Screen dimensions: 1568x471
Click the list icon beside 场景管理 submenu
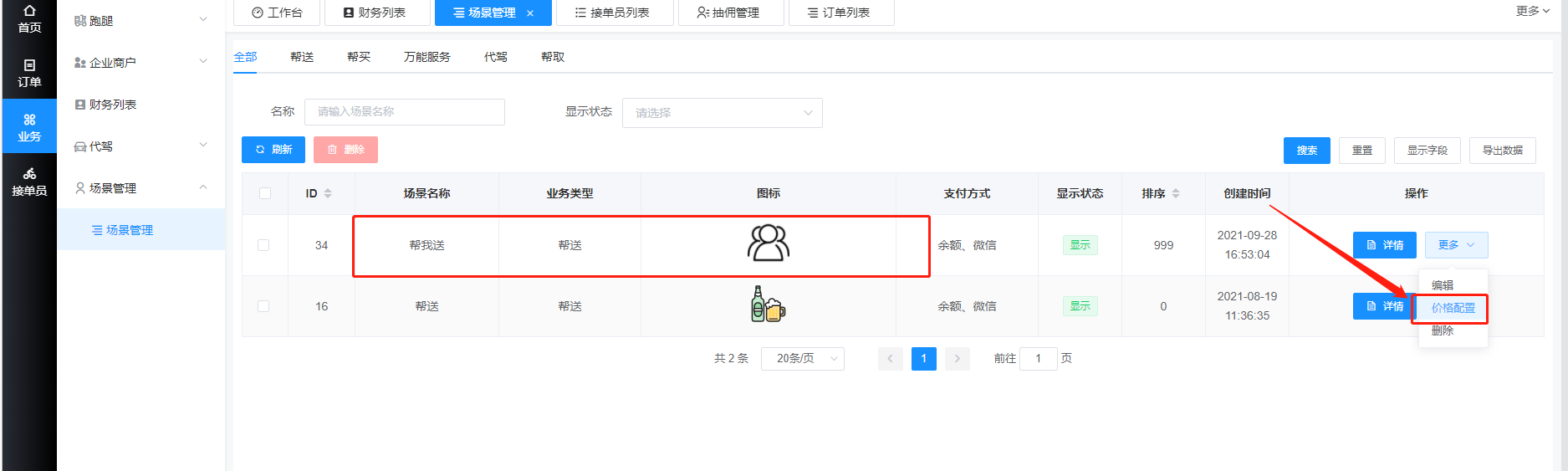[x=97, y=230]
